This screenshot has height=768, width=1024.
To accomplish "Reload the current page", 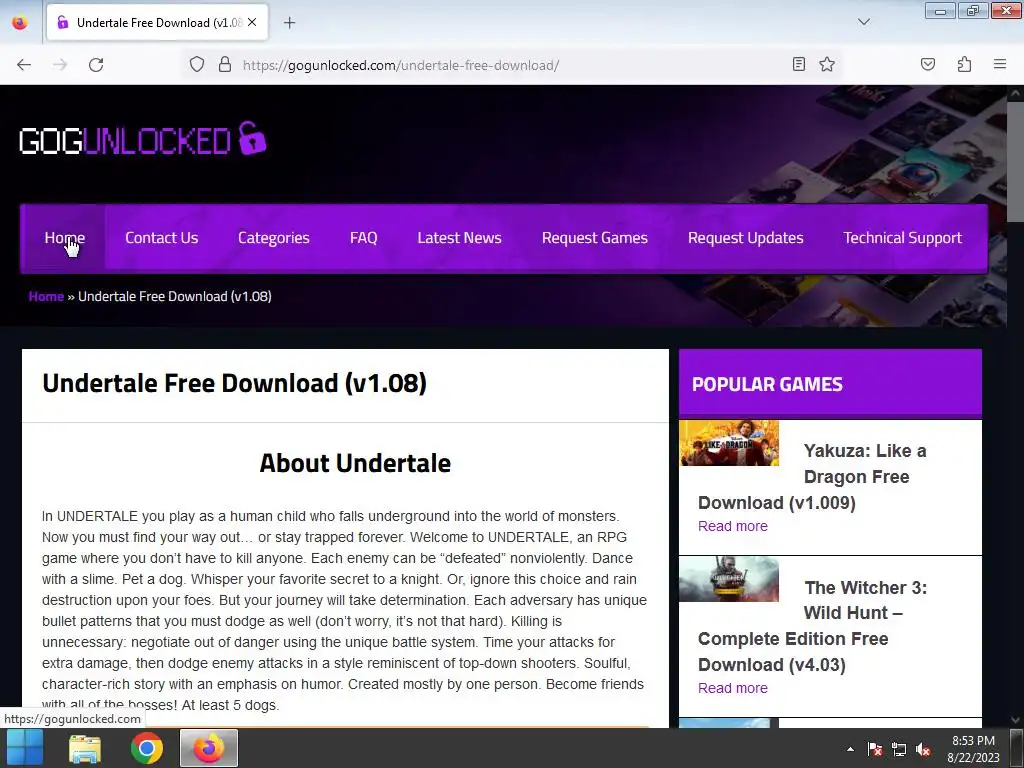I will 96,65.
